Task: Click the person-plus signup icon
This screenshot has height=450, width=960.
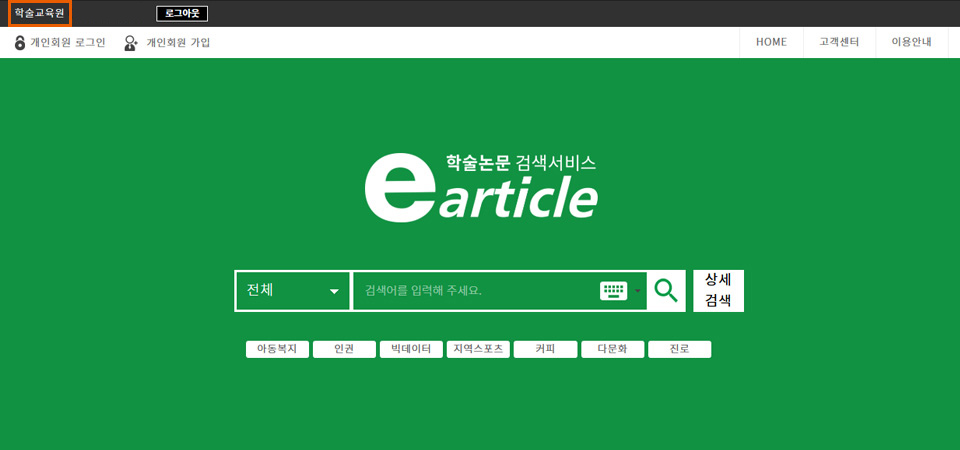Action: coord(130,43)
